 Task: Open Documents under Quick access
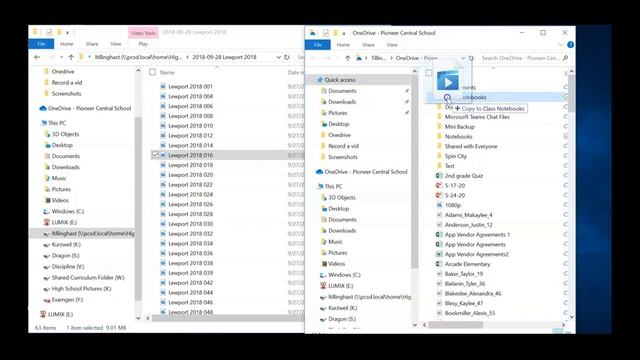click(342, 91)
